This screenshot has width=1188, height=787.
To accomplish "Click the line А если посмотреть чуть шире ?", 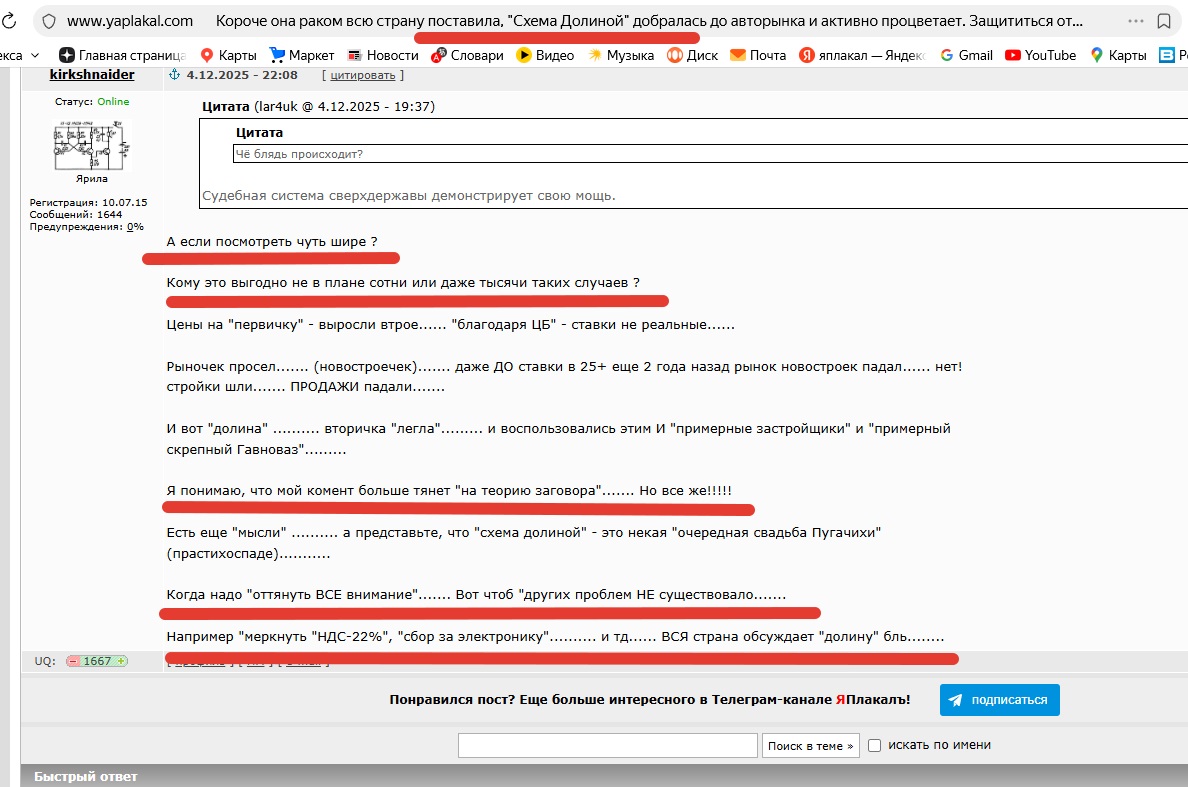I will (272, 242).
